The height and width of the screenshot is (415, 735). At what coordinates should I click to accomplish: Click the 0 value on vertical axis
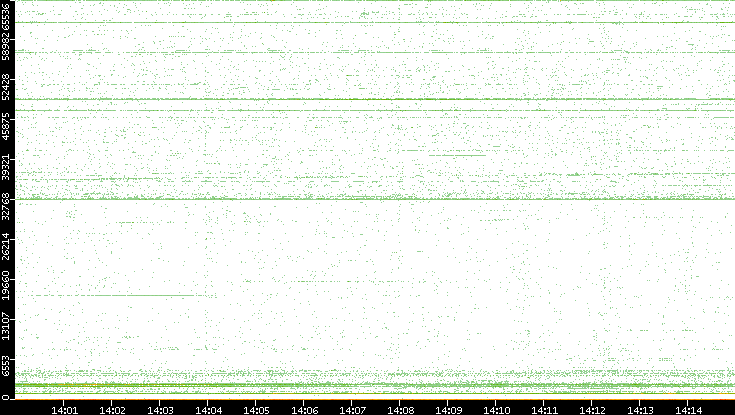coord(5,398)
